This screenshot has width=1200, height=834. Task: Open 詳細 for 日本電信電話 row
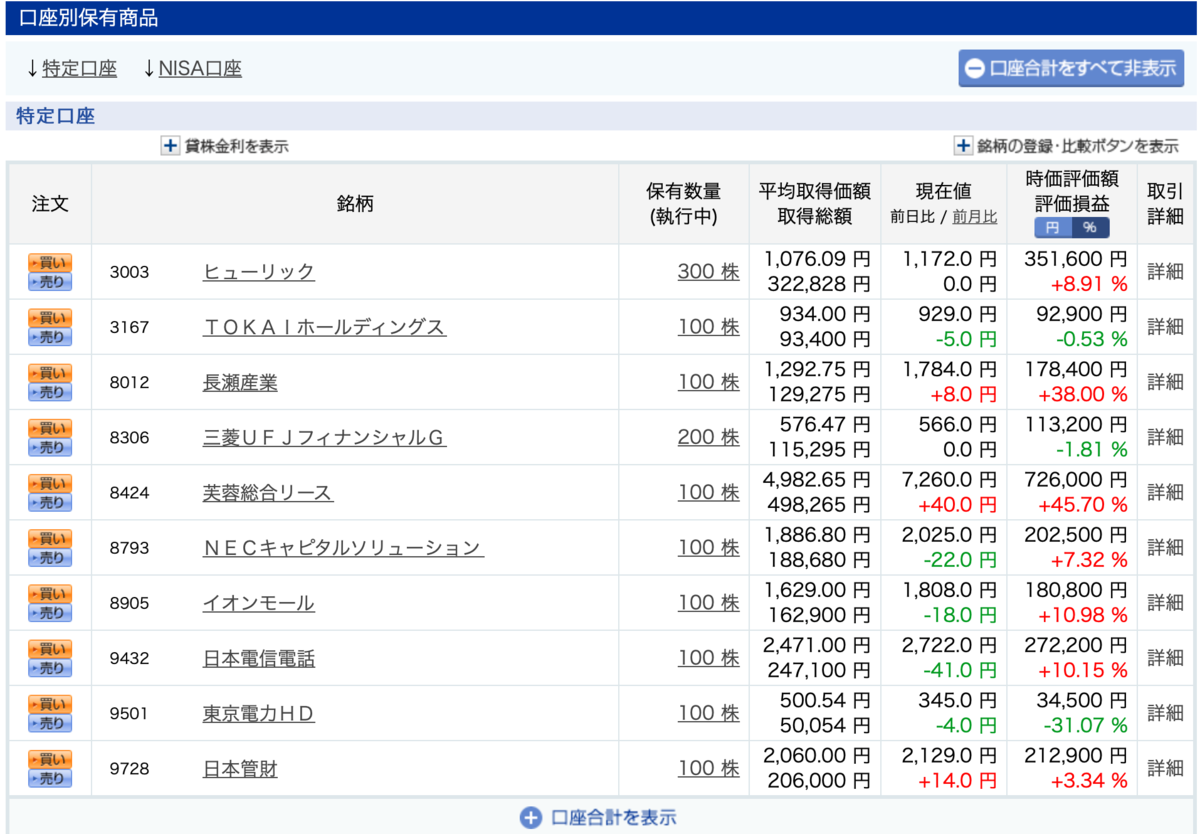point(1165,658)
